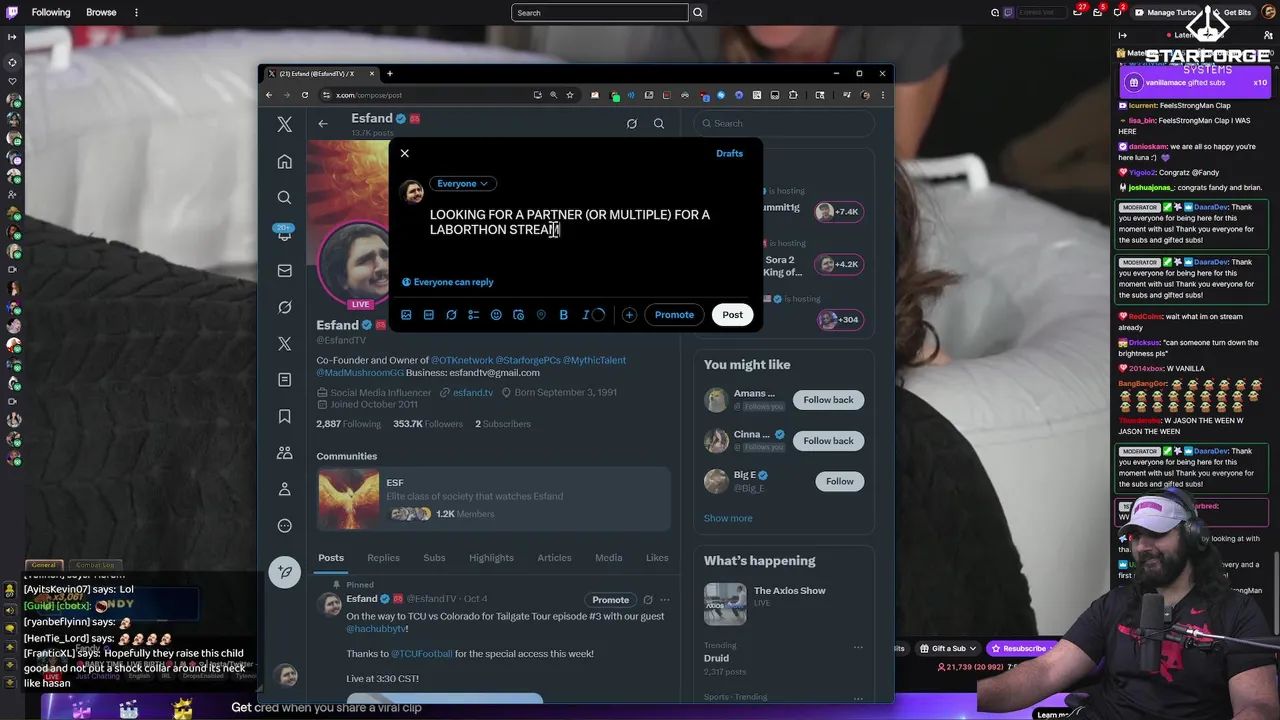Go to X home via sidebar house icon
Screen dimensions: 1280x720
(x=285, y=162)
